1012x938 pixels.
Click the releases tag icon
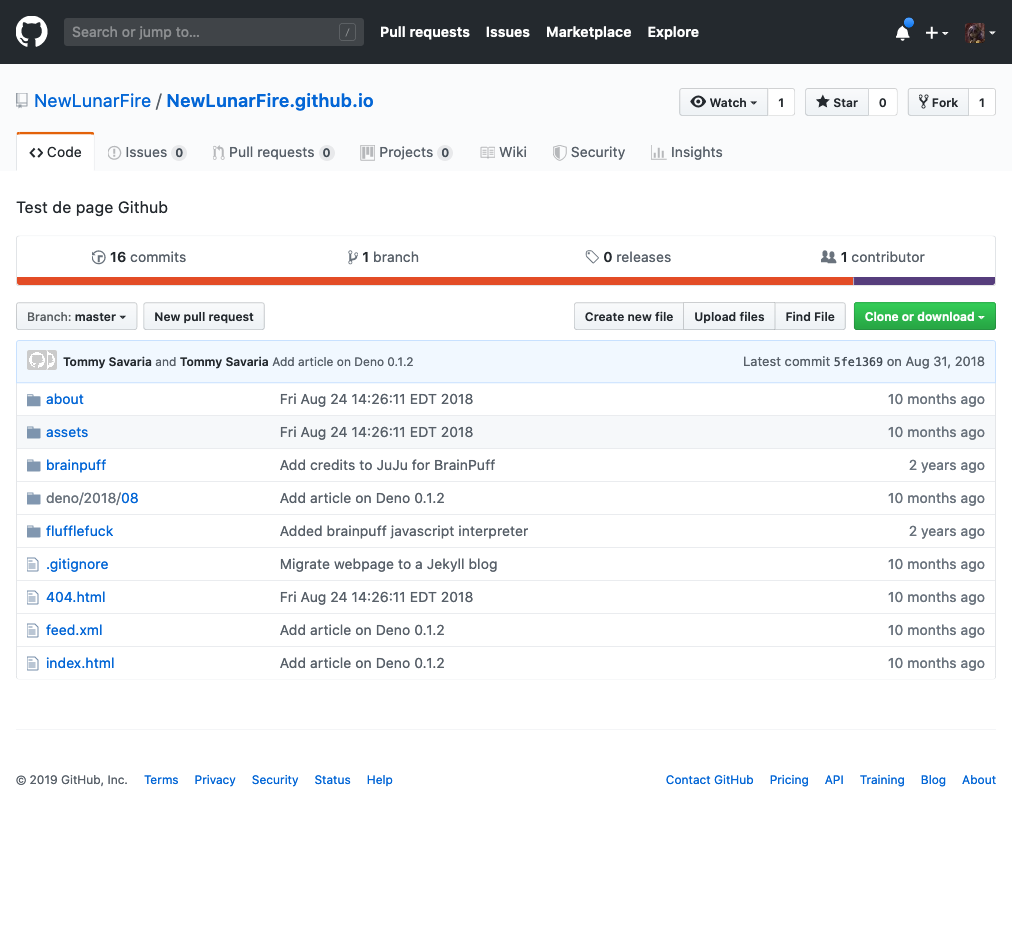click(x=592, y=257)
